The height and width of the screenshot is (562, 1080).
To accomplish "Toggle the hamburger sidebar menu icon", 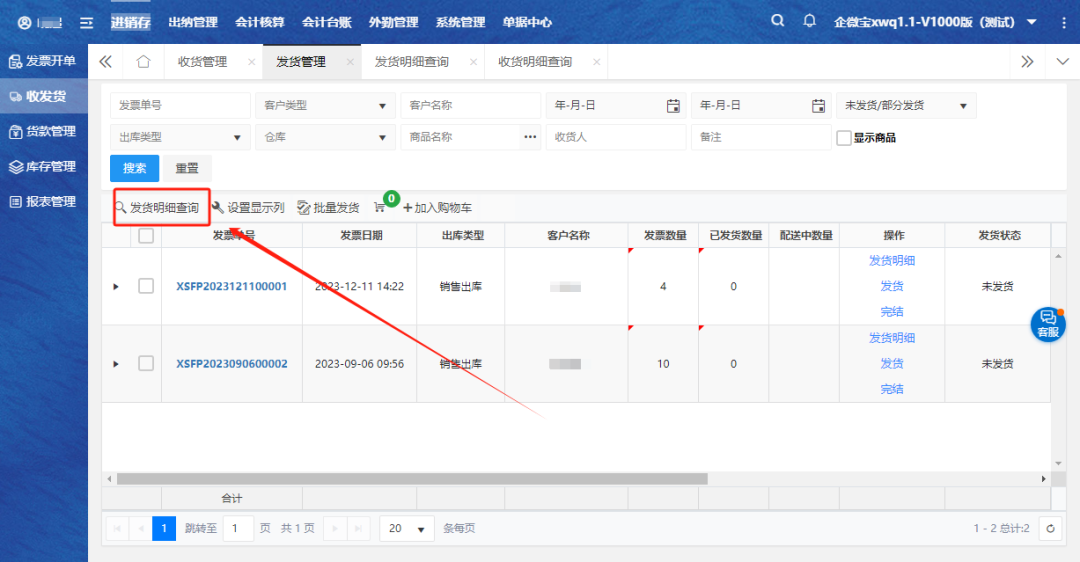I will coord(87,22).
